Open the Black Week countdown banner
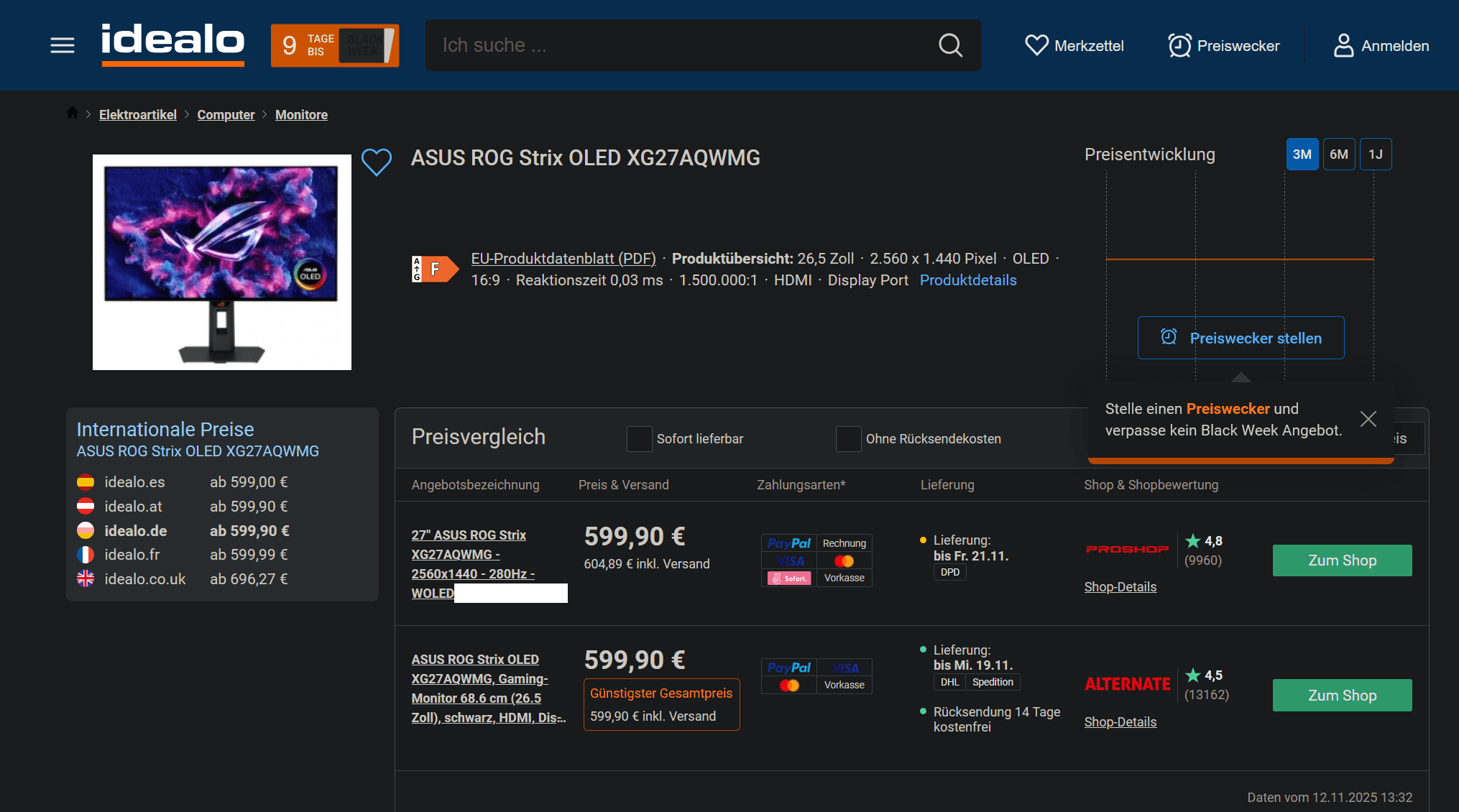 coord(335,45)
